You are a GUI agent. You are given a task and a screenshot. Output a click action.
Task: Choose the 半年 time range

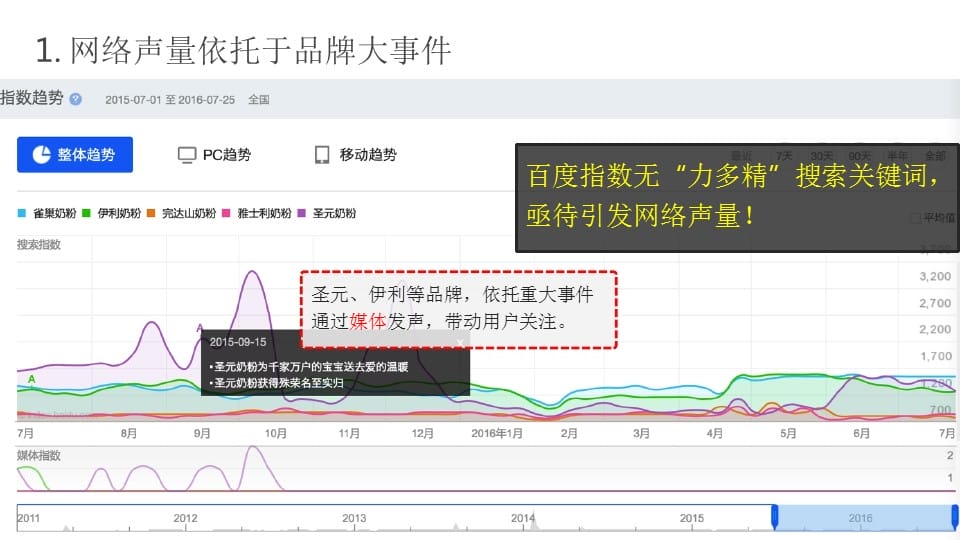click(x=898, y=156)
